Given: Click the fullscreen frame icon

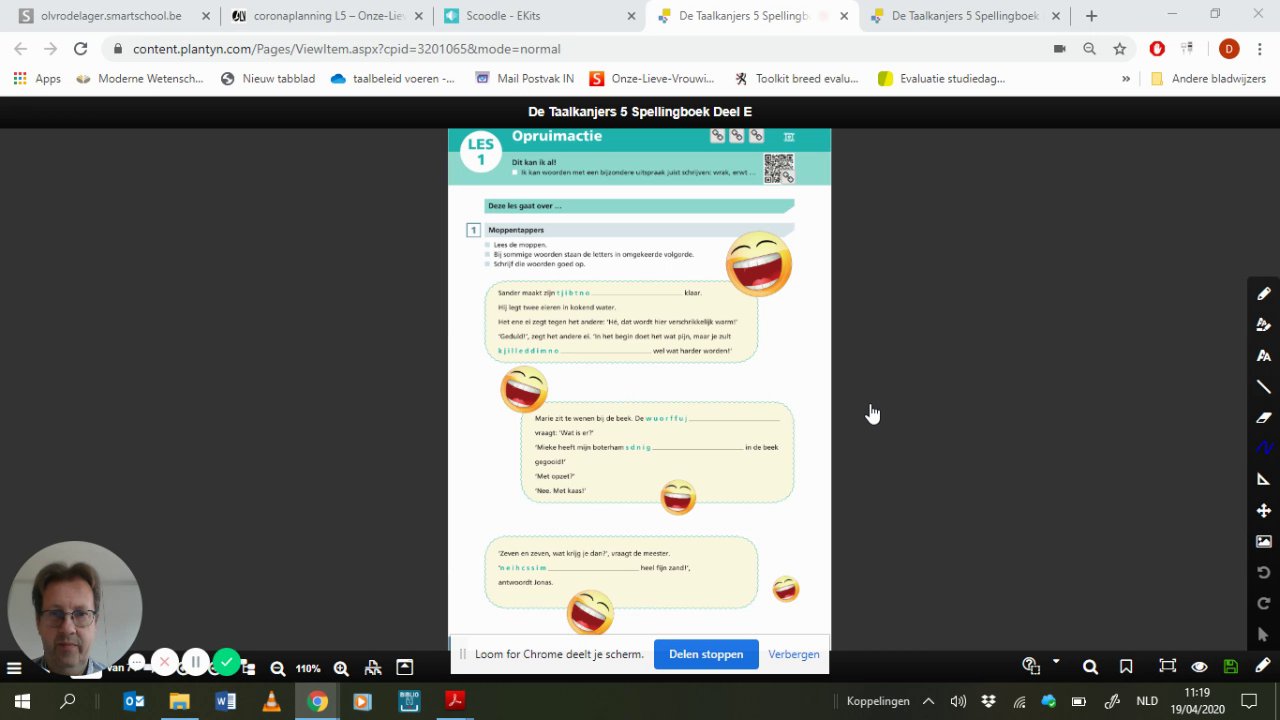Looking at the screenshot, I should [x=1167, y=667].
